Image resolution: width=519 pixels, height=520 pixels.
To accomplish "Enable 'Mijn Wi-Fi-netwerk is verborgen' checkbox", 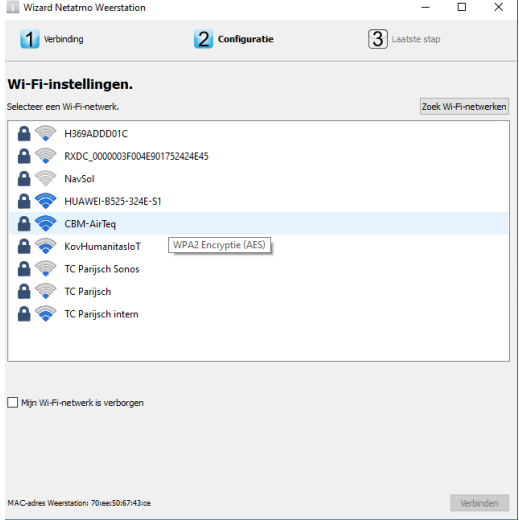I will pos(13,402).
